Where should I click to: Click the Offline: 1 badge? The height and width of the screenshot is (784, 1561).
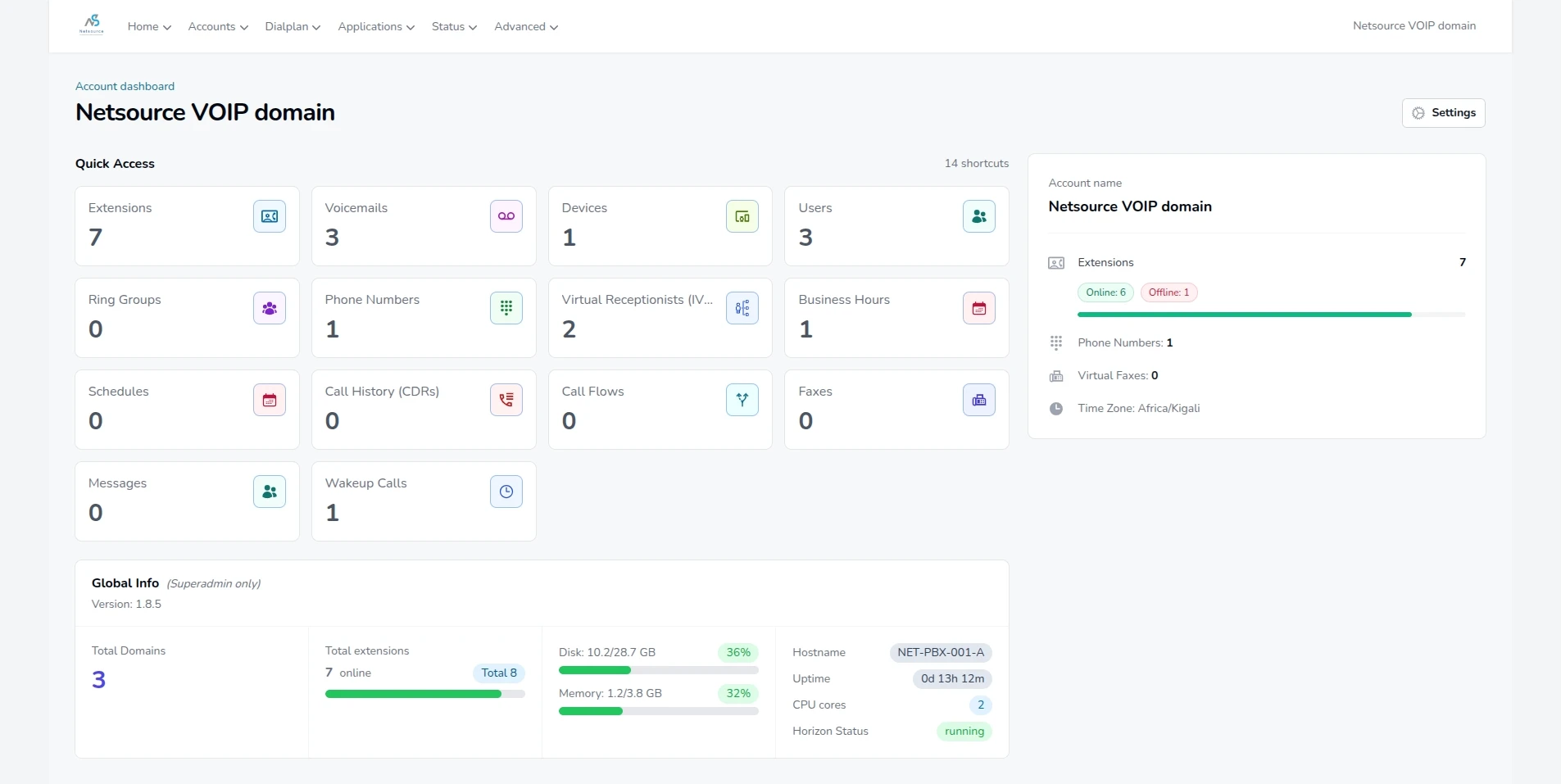coord(1168,292)
